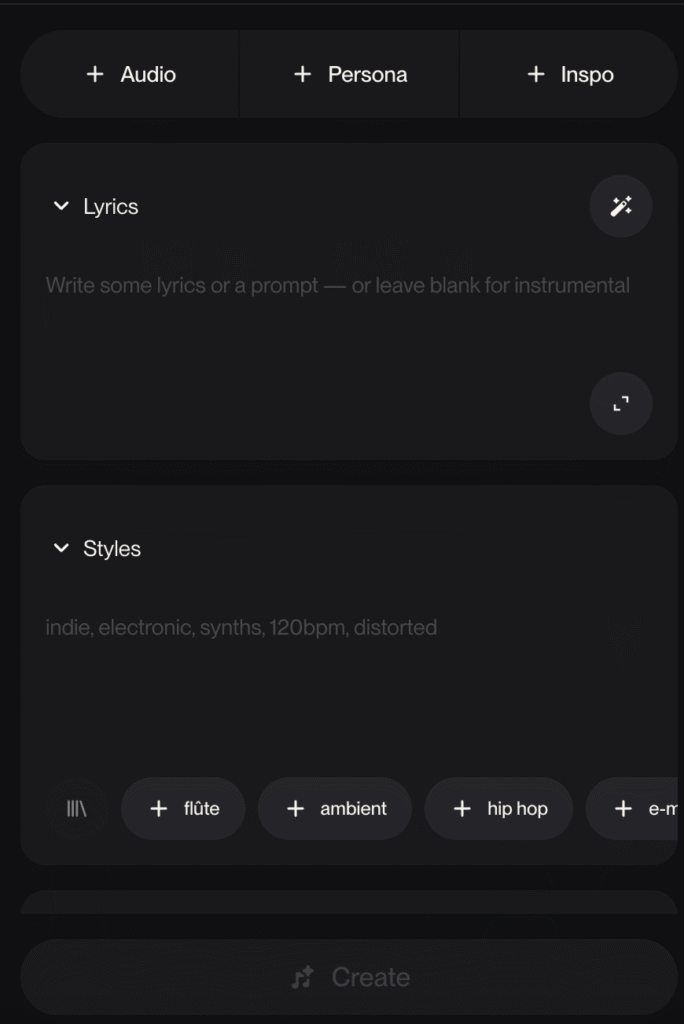Click the Create button to generate a song
Screen dimensions: 684x1024
tap(350, 977)
